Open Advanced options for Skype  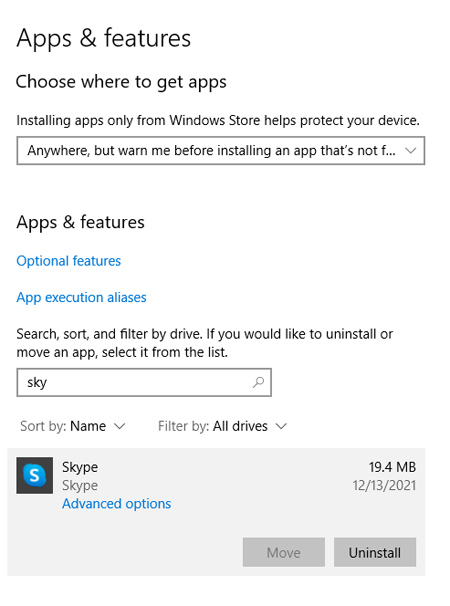click(x=116, y=504)
